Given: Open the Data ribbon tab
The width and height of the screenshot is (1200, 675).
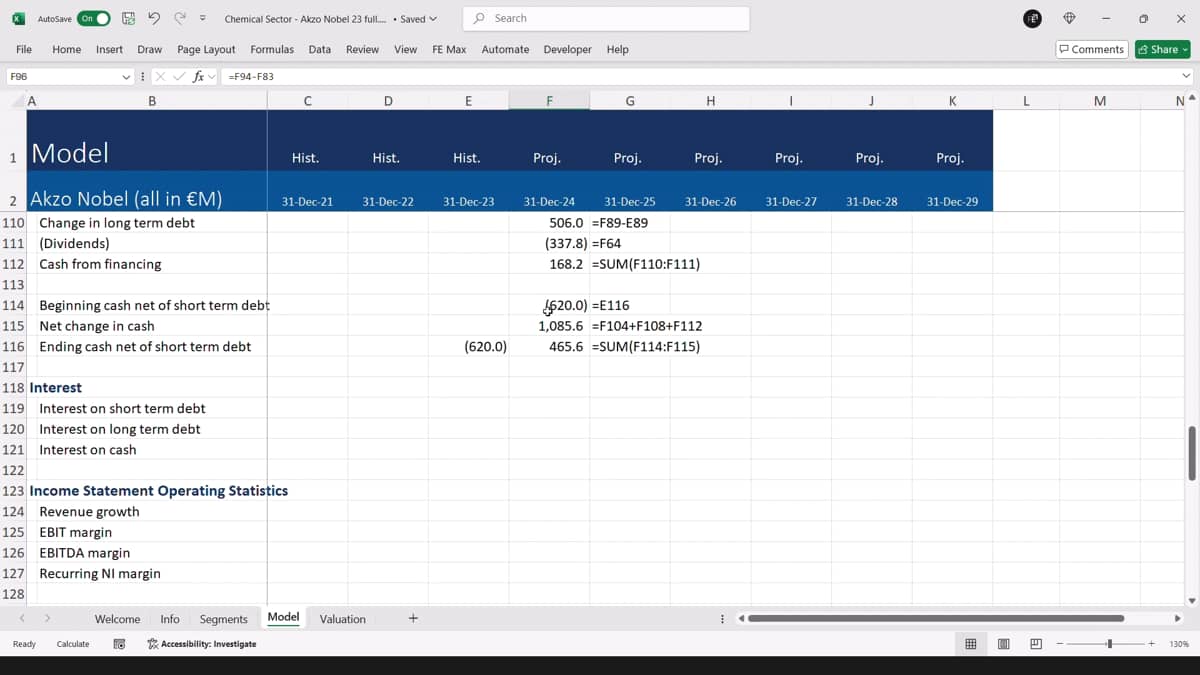Looking at the screenshot, I should point(320,49).
